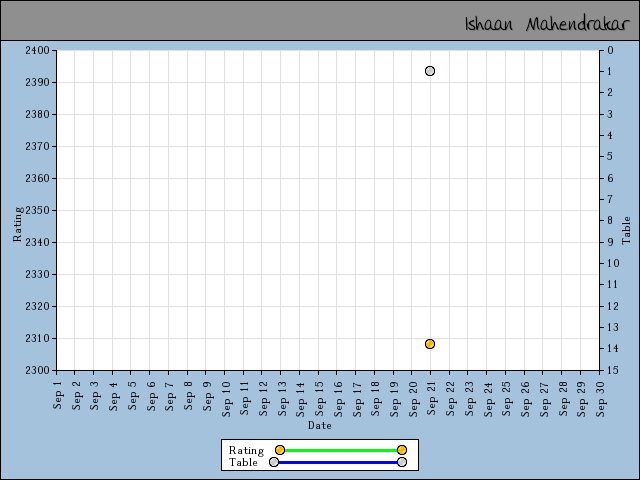Screen dimensions: 640x480
Task: Click the 15 value on Table axis
Action: (611, 370)
